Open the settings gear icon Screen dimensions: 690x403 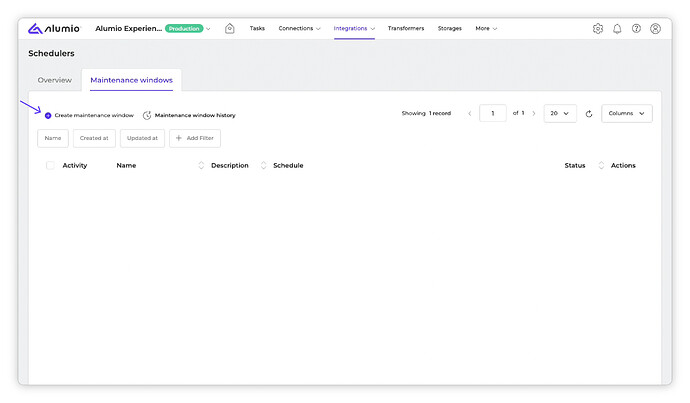tap(598, 29)
